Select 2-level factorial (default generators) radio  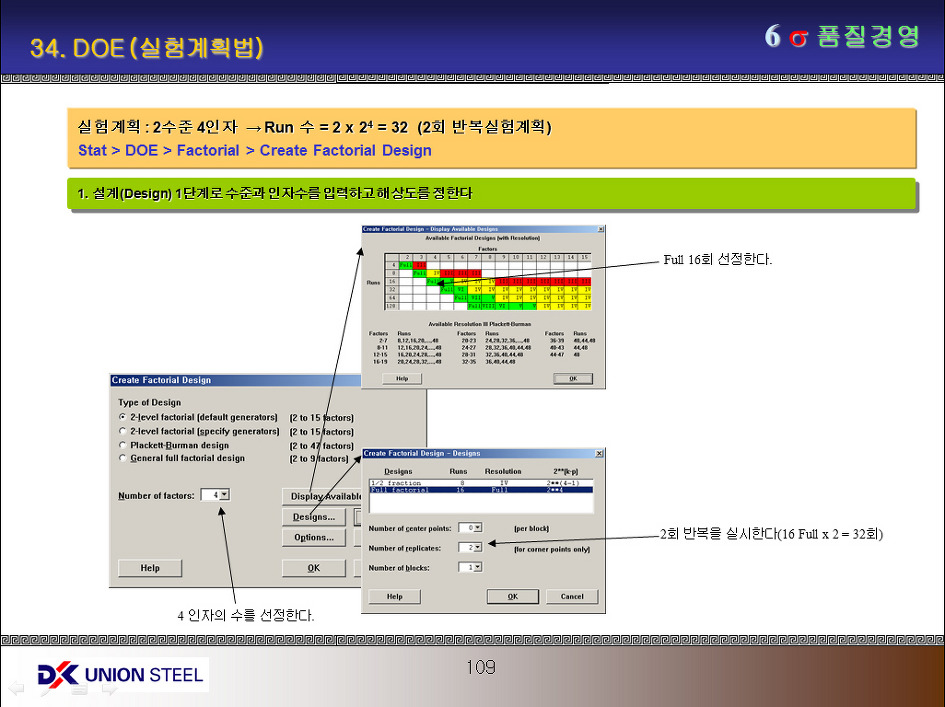tap(123, 417)
